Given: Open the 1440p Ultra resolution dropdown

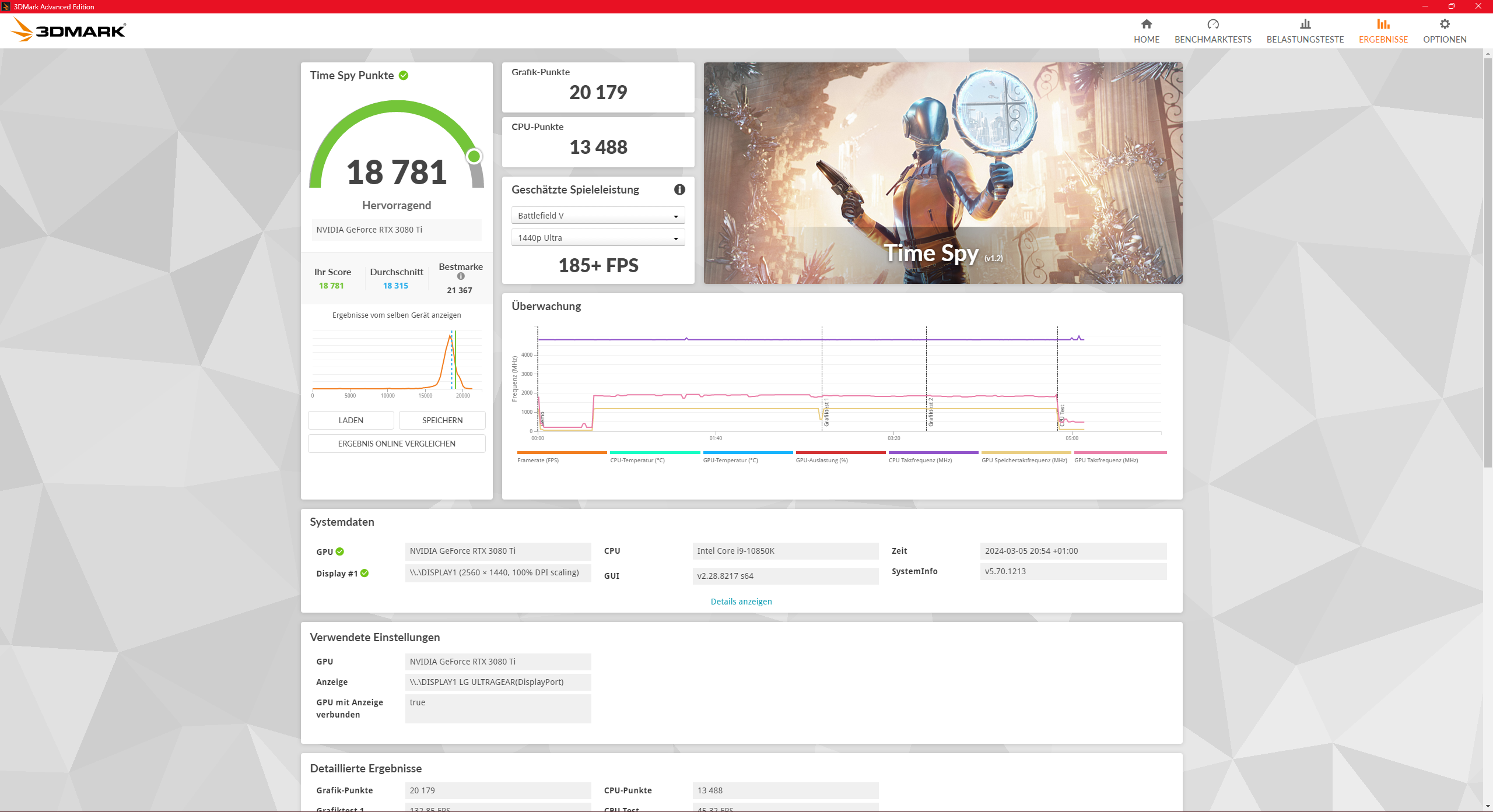Looking at the screenshot, I should [x=598, y=238].
